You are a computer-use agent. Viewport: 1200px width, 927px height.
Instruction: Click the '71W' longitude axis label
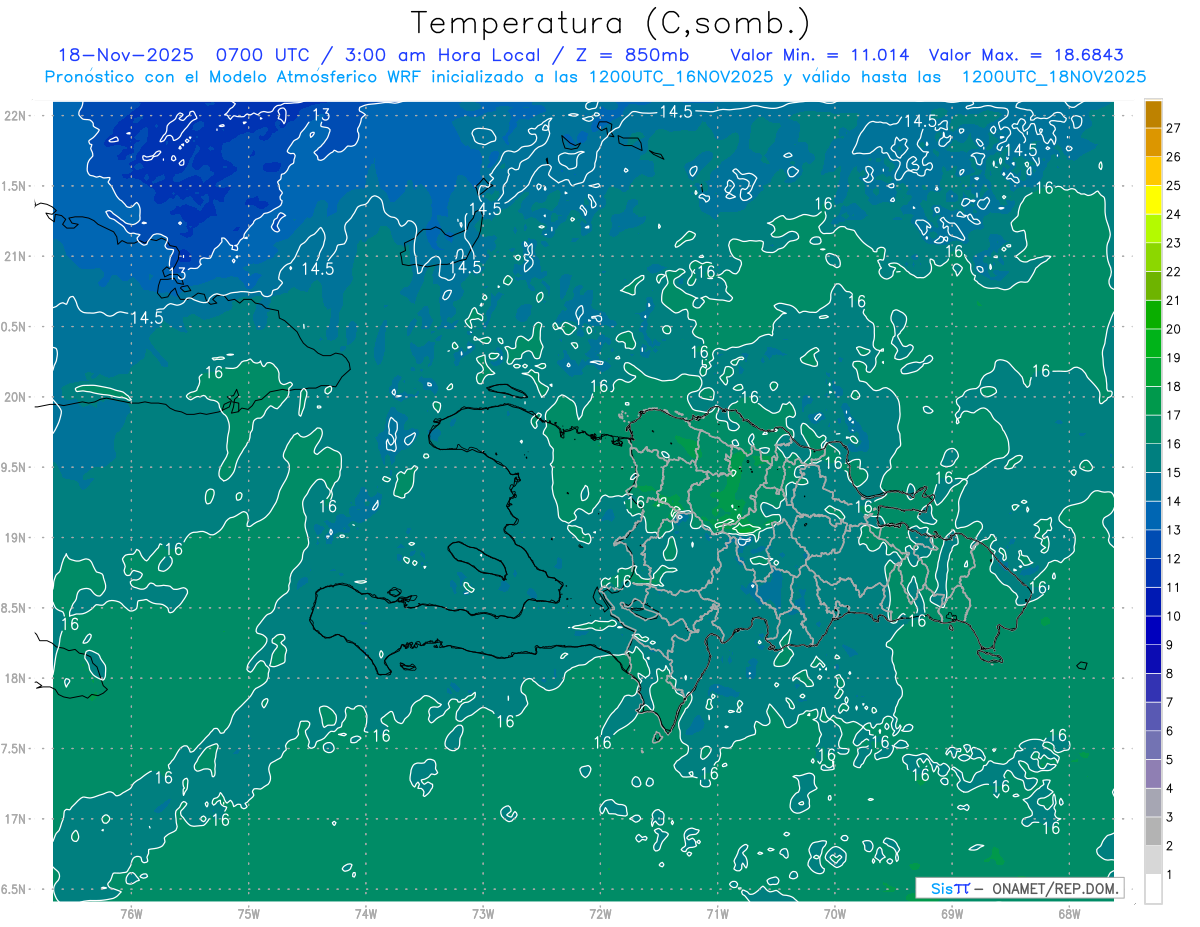pos(717,914)
